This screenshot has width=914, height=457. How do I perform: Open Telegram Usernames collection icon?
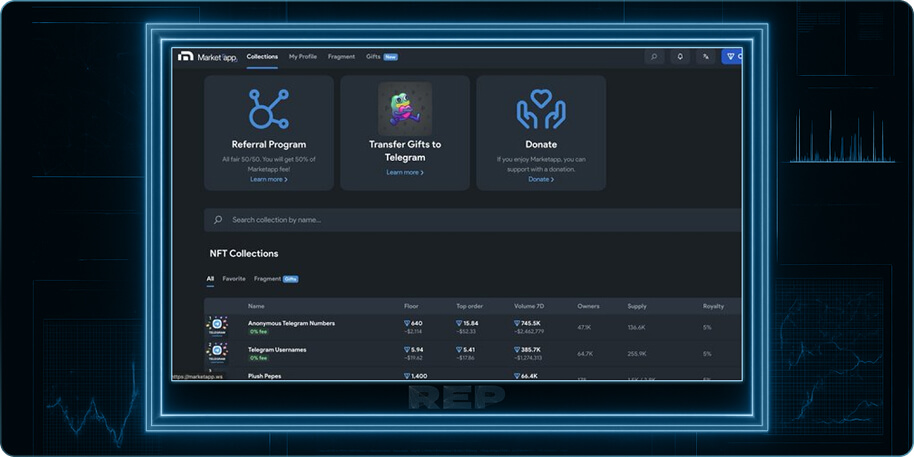(x=217, y=353)
